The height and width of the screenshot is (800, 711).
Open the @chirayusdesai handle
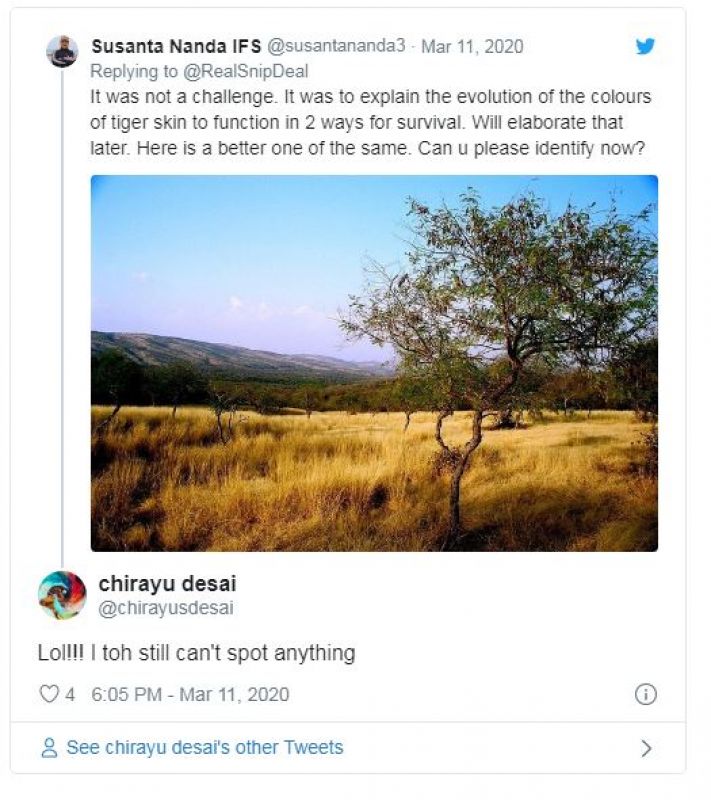click(165, 608)
